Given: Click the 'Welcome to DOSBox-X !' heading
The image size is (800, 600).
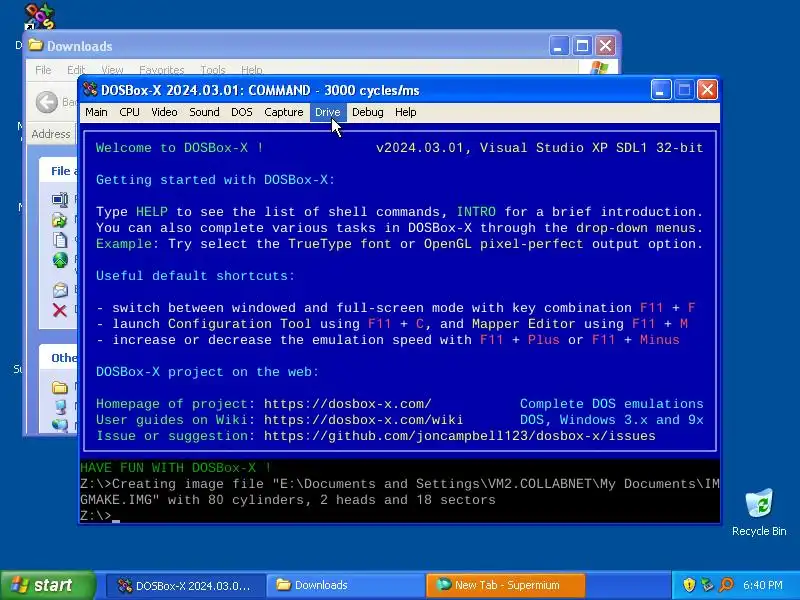Looking at the screenshot, I should tap(180, 148).
